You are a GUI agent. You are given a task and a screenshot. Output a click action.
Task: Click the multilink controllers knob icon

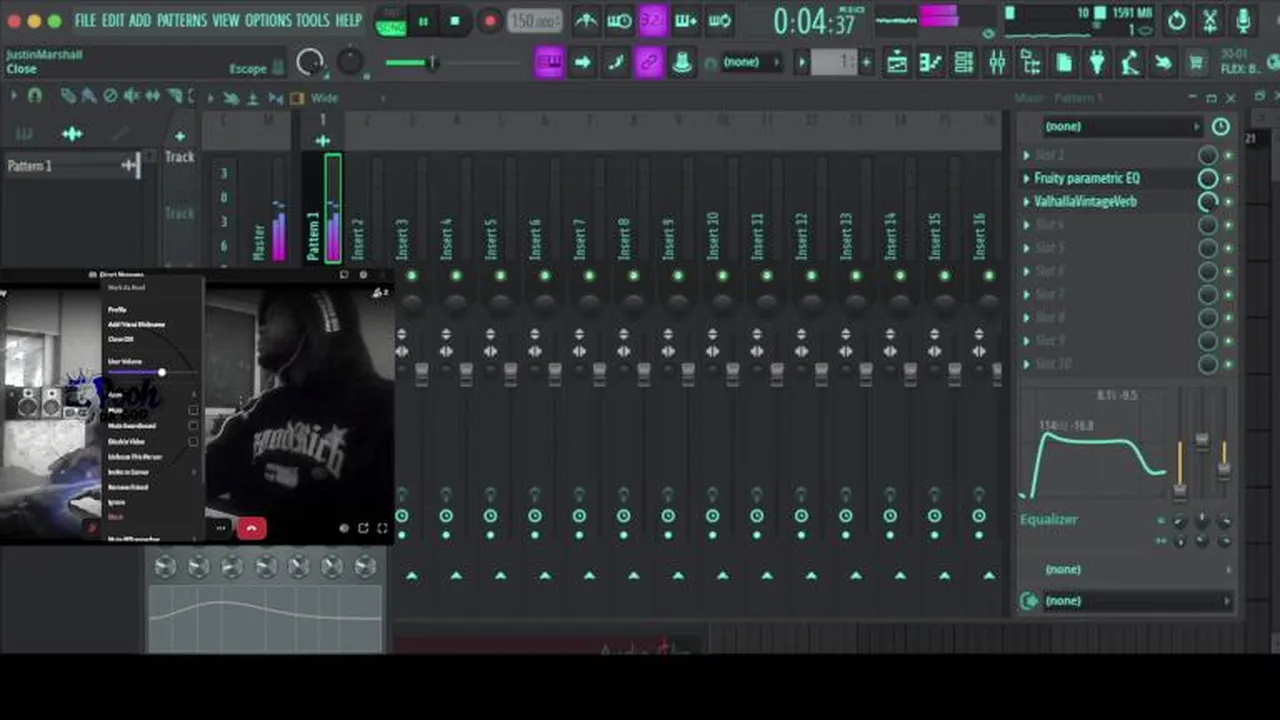pyautogui.click(x=682, y=63)
